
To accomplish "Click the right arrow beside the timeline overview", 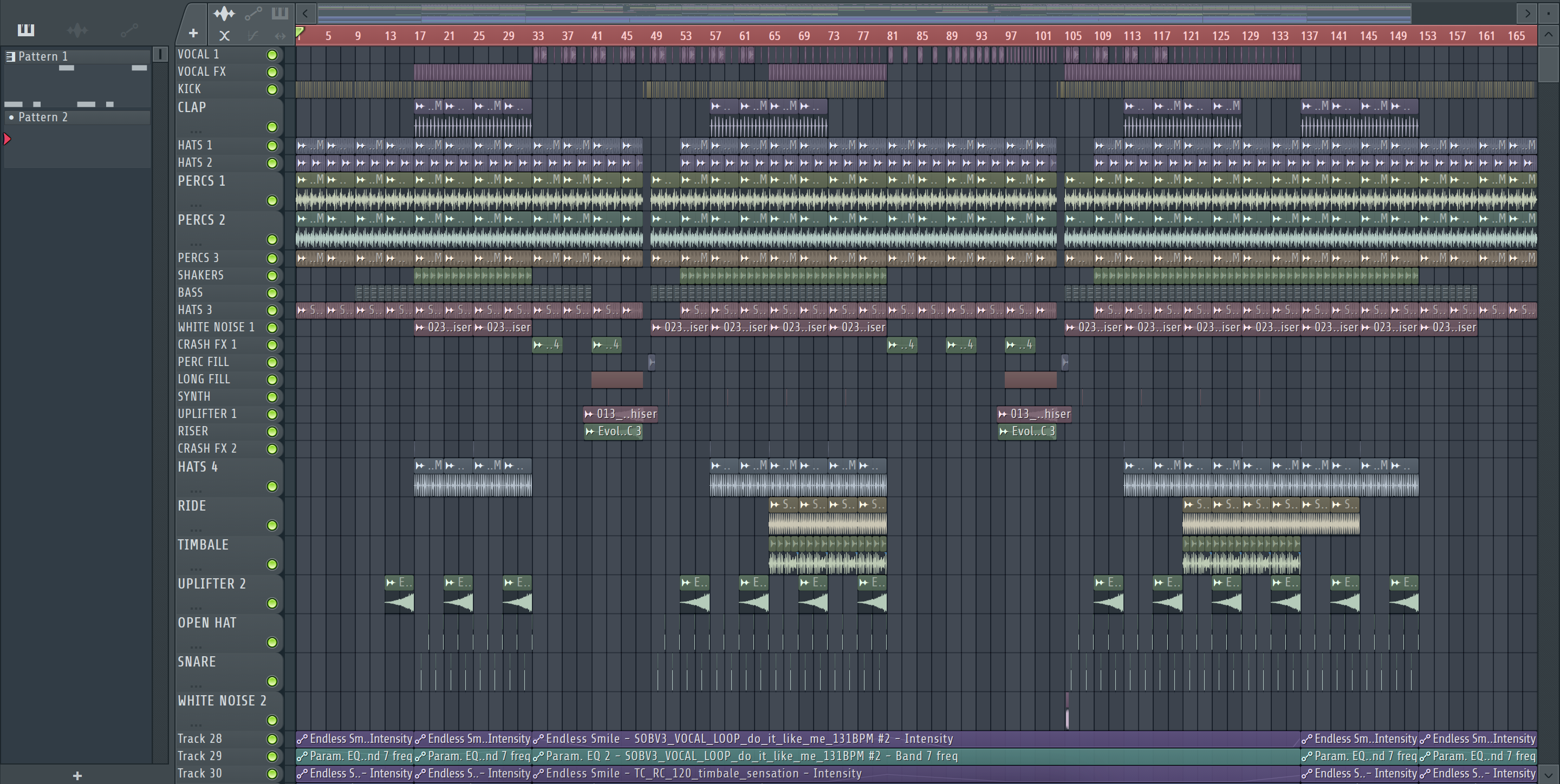I will pyautogui.click(x=1527, y=12).
